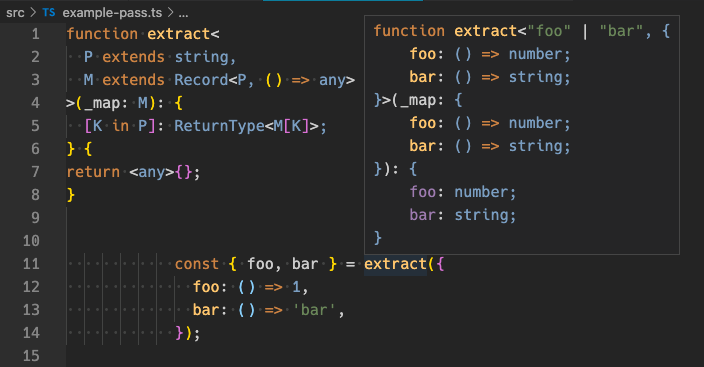Click the 'return' keyword on line 7
Screen dimensions: 704x367
tap(93, 172)
